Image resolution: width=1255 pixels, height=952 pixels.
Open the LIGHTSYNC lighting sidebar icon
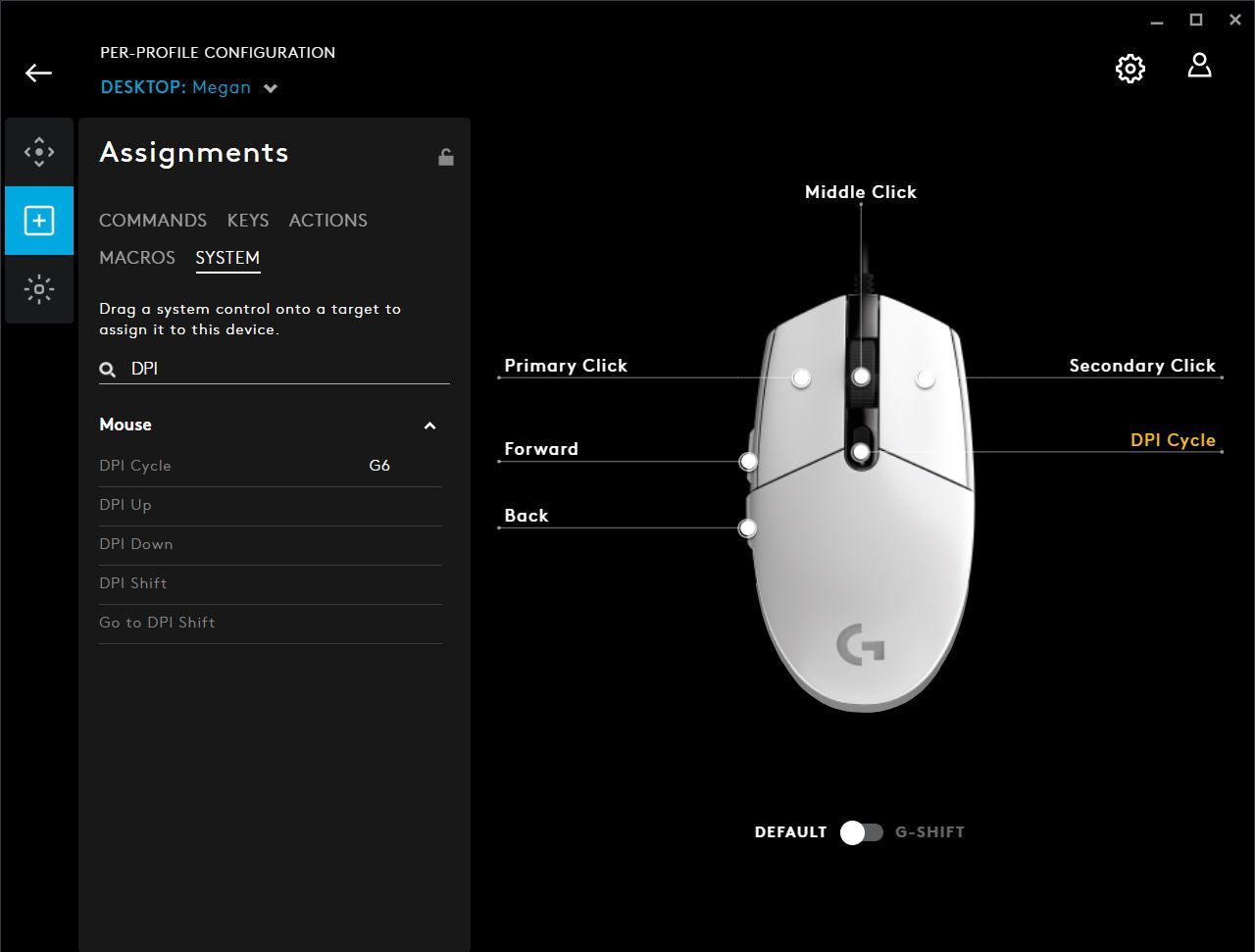click(x=39, y=289)
